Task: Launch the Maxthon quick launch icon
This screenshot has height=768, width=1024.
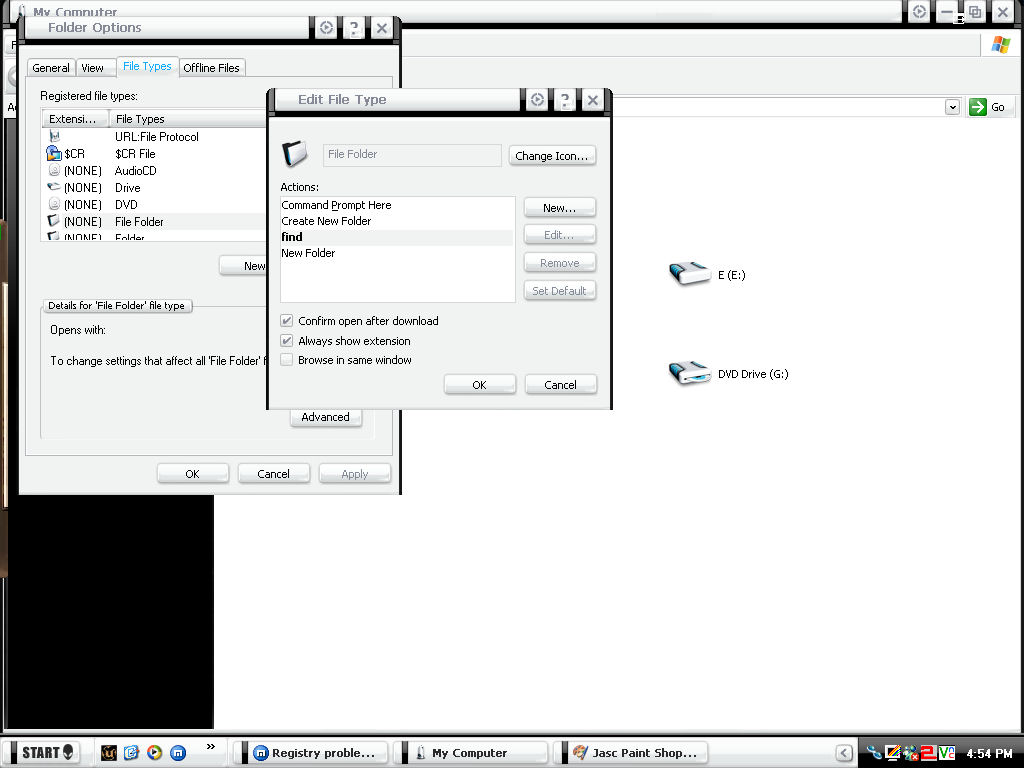Action: point(178,753)
